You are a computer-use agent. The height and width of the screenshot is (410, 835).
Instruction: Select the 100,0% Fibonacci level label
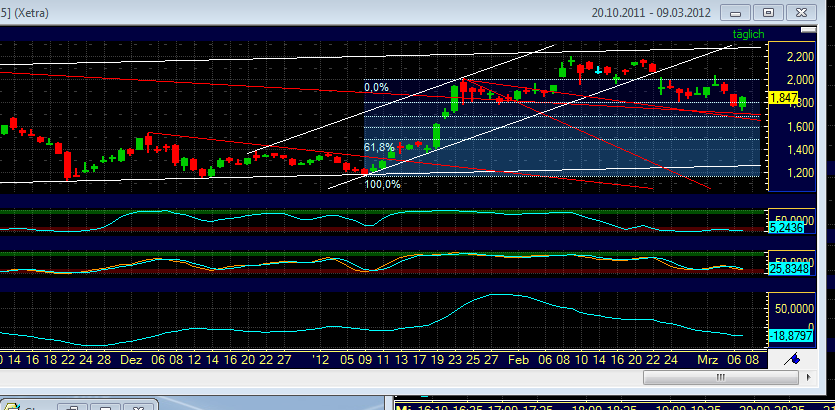click(382, 184)
